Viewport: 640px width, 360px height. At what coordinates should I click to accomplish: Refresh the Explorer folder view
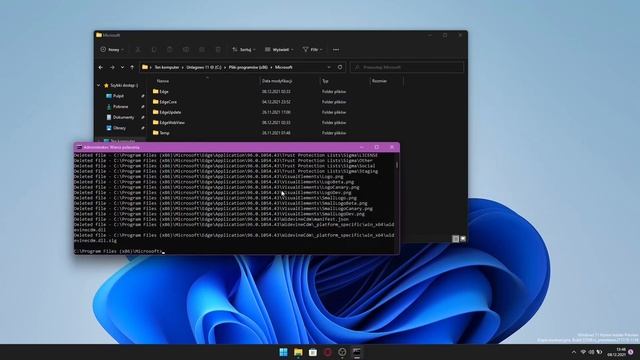(x=340, y=67)
